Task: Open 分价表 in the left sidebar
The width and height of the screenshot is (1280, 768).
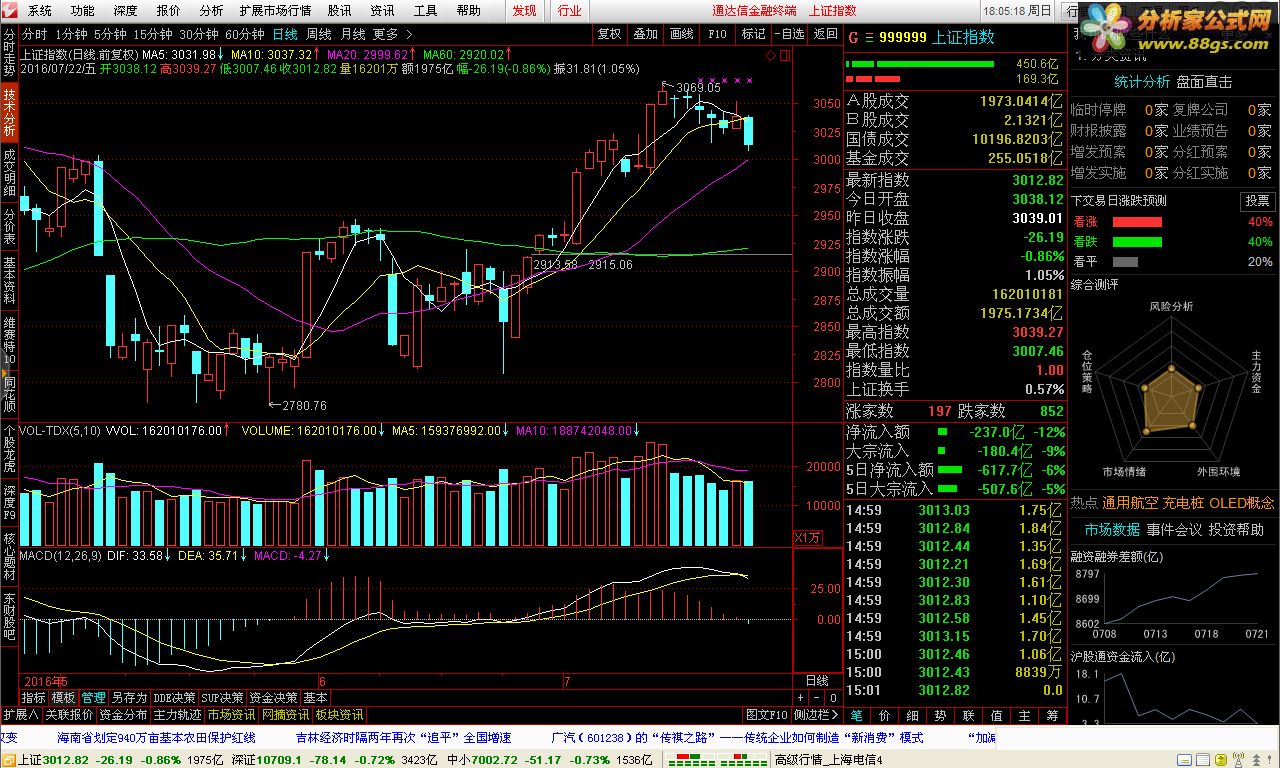Action: 9,227
